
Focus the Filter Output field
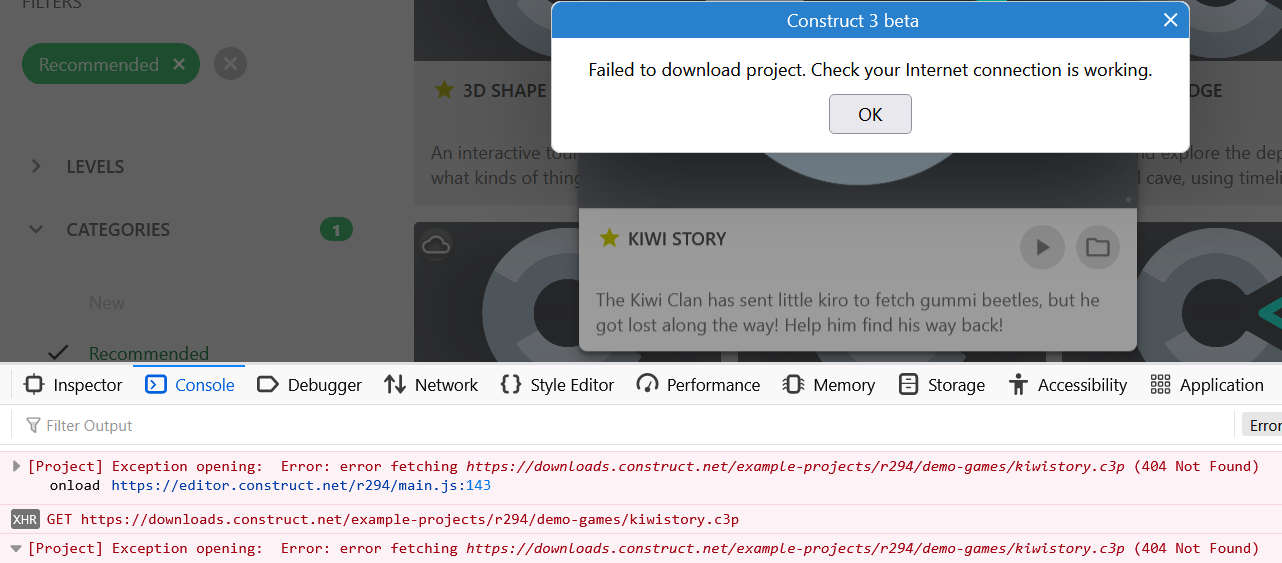[x=620, y=426]
